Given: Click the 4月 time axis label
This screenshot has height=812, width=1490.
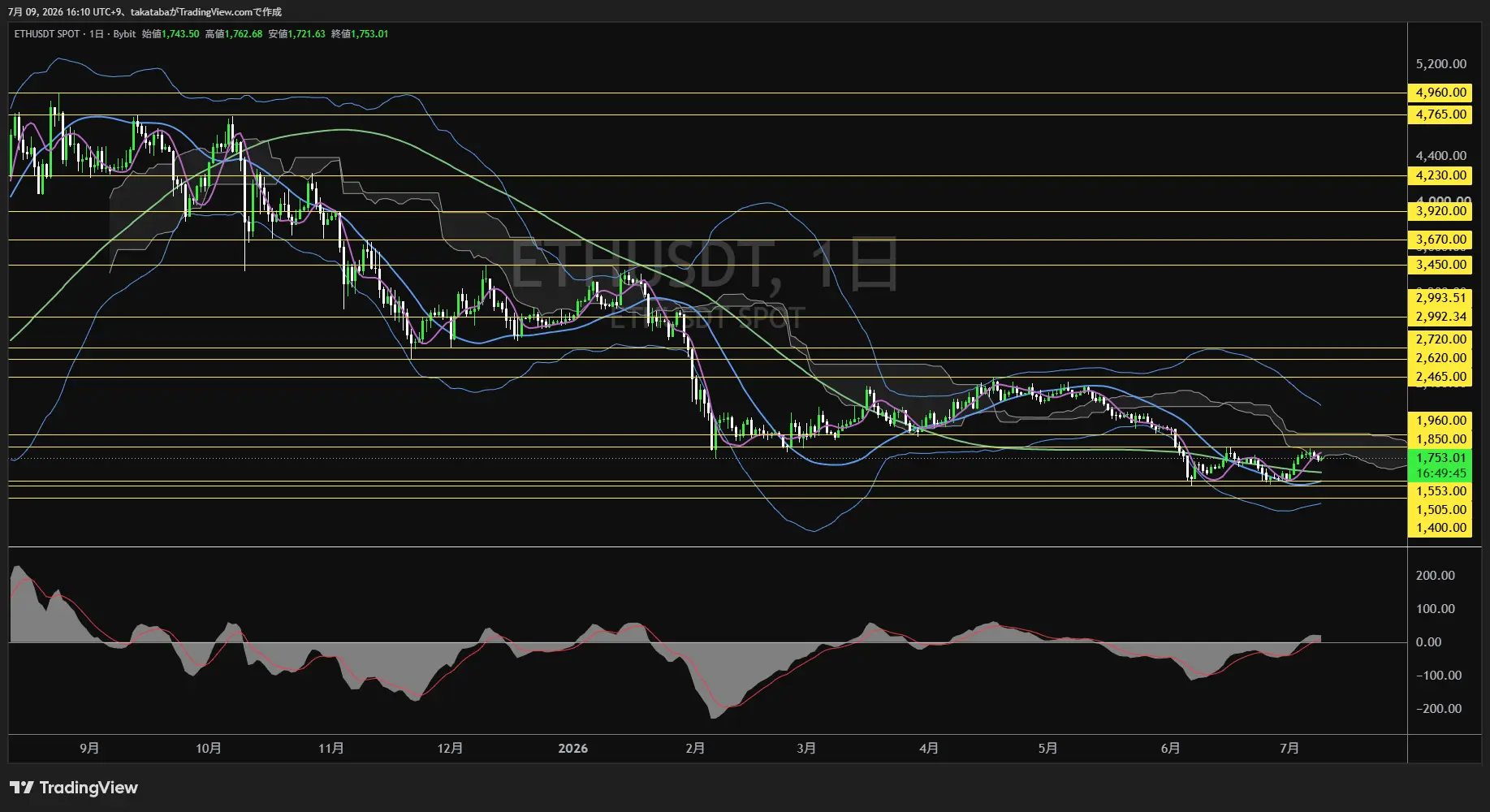Looking at the screenshot, I should point(929,748).
